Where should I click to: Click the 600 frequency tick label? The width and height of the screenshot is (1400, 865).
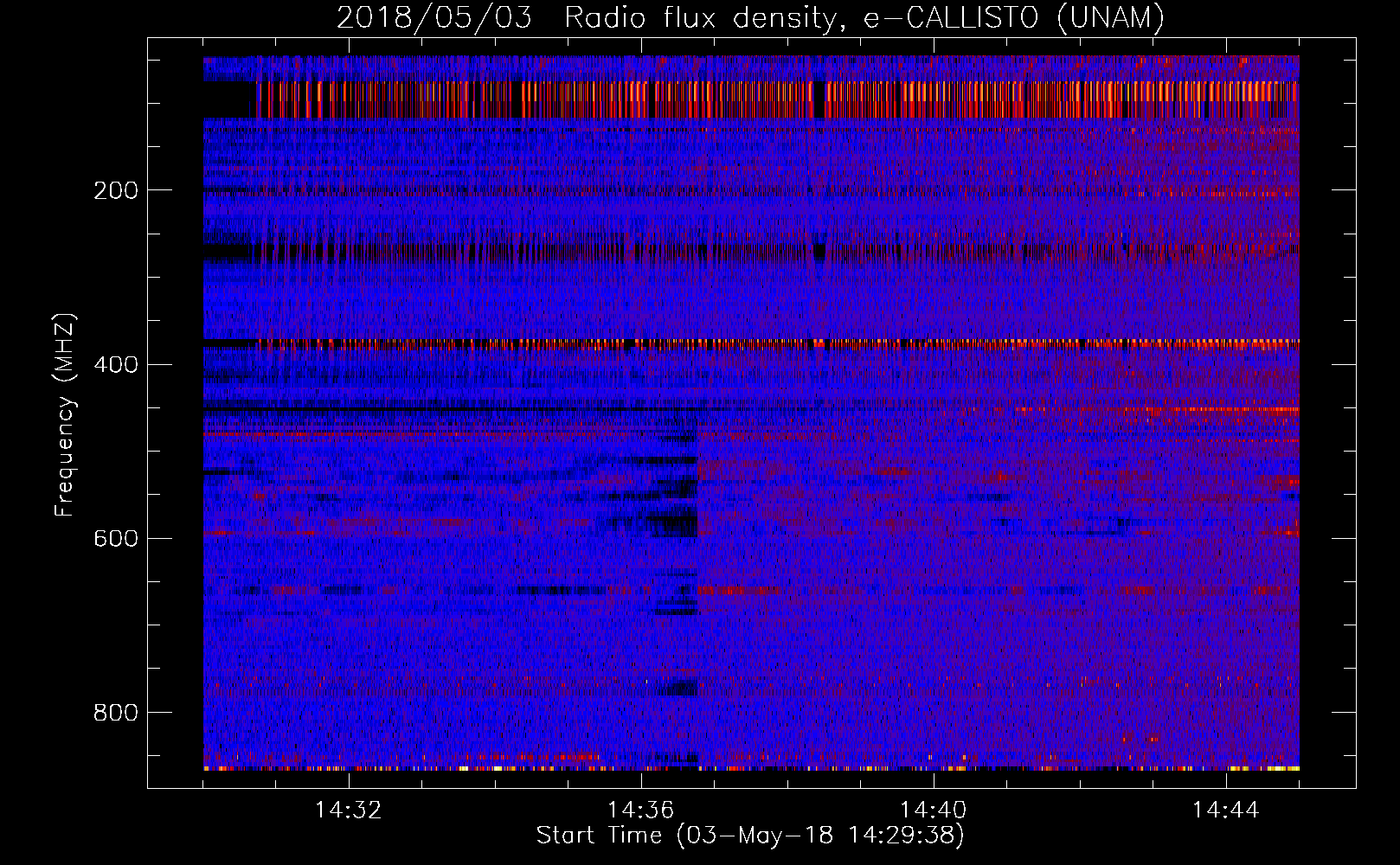click(x=116, y=538)
